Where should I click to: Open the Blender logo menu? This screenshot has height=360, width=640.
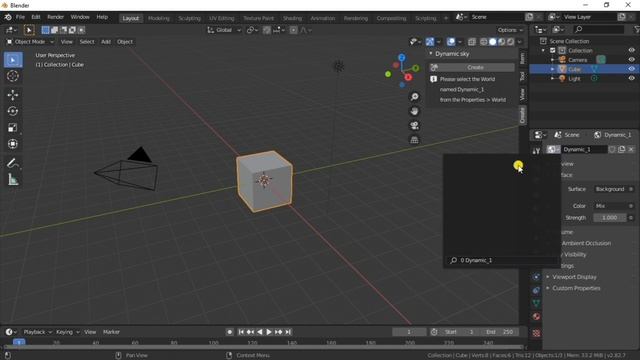[x=8, y=17]
